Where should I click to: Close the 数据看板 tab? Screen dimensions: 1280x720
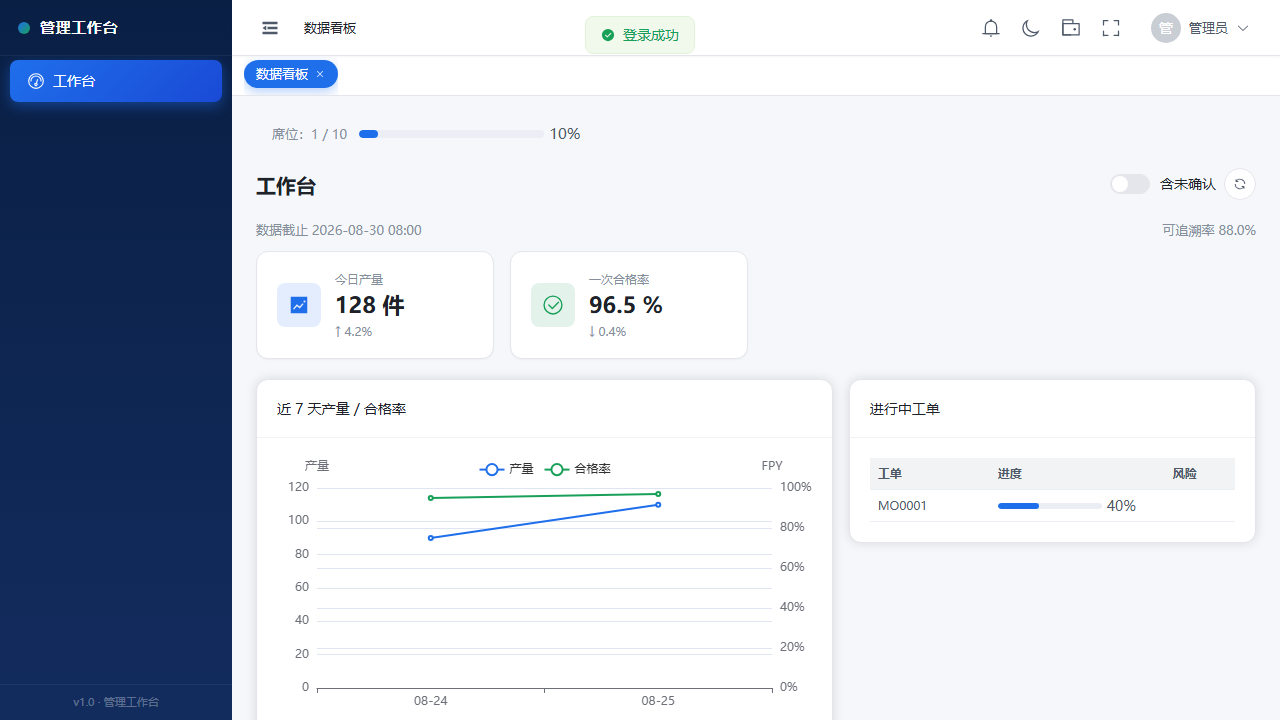(320, 74)
